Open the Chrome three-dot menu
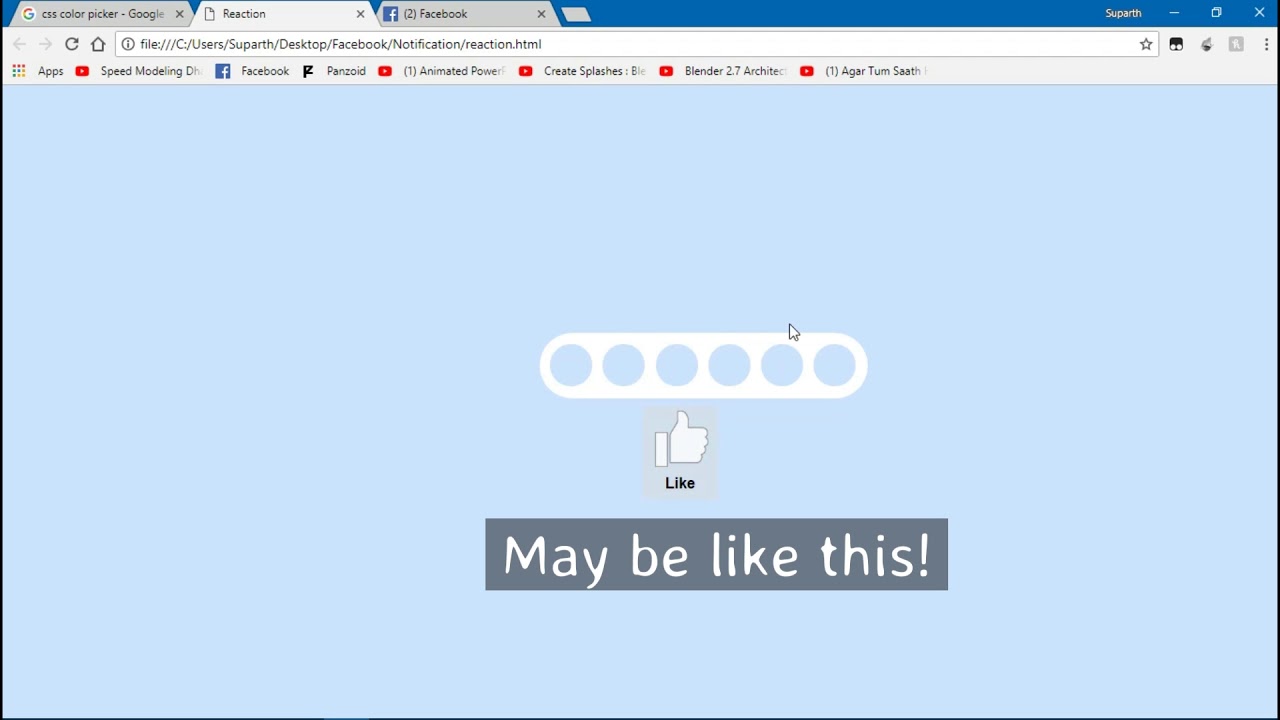Image resolution: width=1280 pixels, height=720 pixels. [1266, 44]
